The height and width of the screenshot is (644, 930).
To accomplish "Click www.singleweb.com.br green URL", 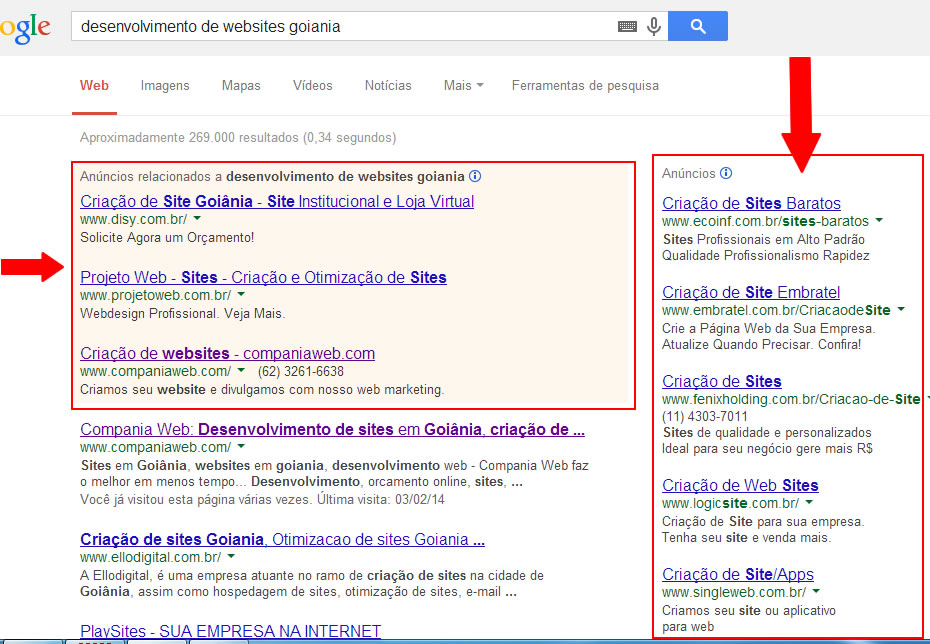I will coord(734,592).
